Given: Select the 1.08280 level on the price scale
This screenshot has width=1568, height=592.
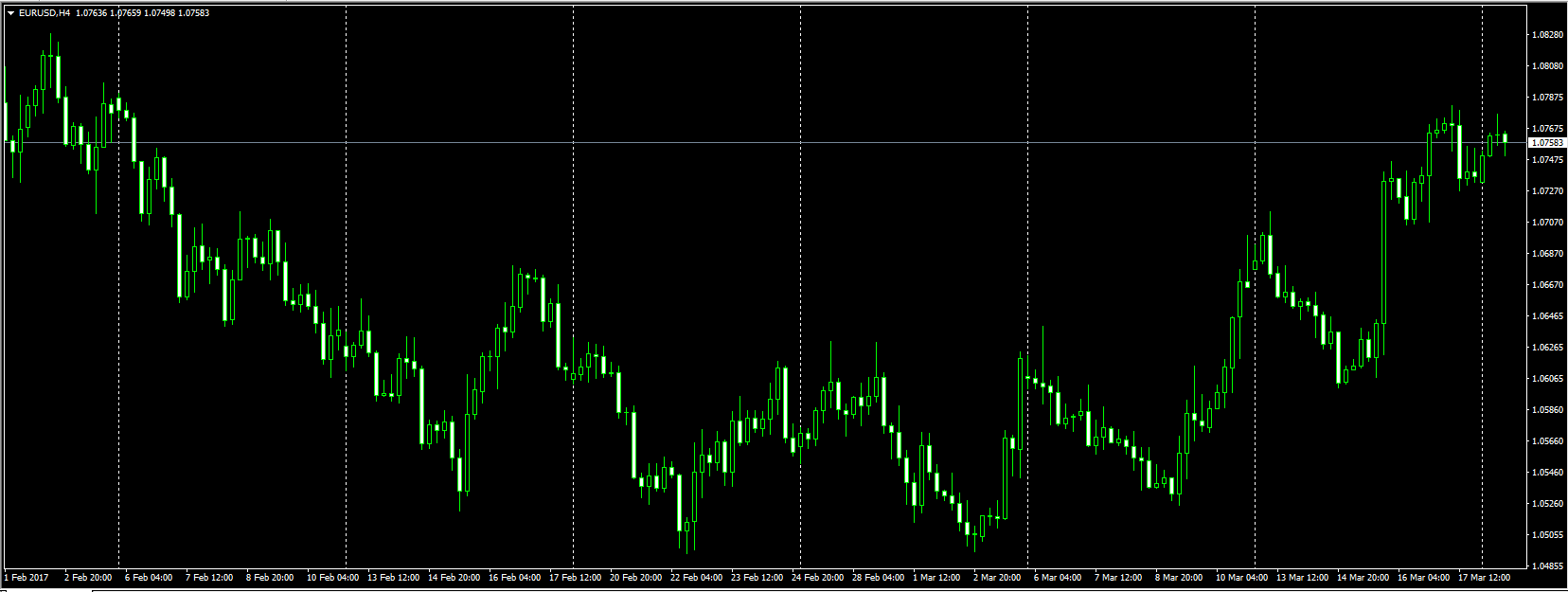Looking at the screenshot, I should click(1547, 35).
